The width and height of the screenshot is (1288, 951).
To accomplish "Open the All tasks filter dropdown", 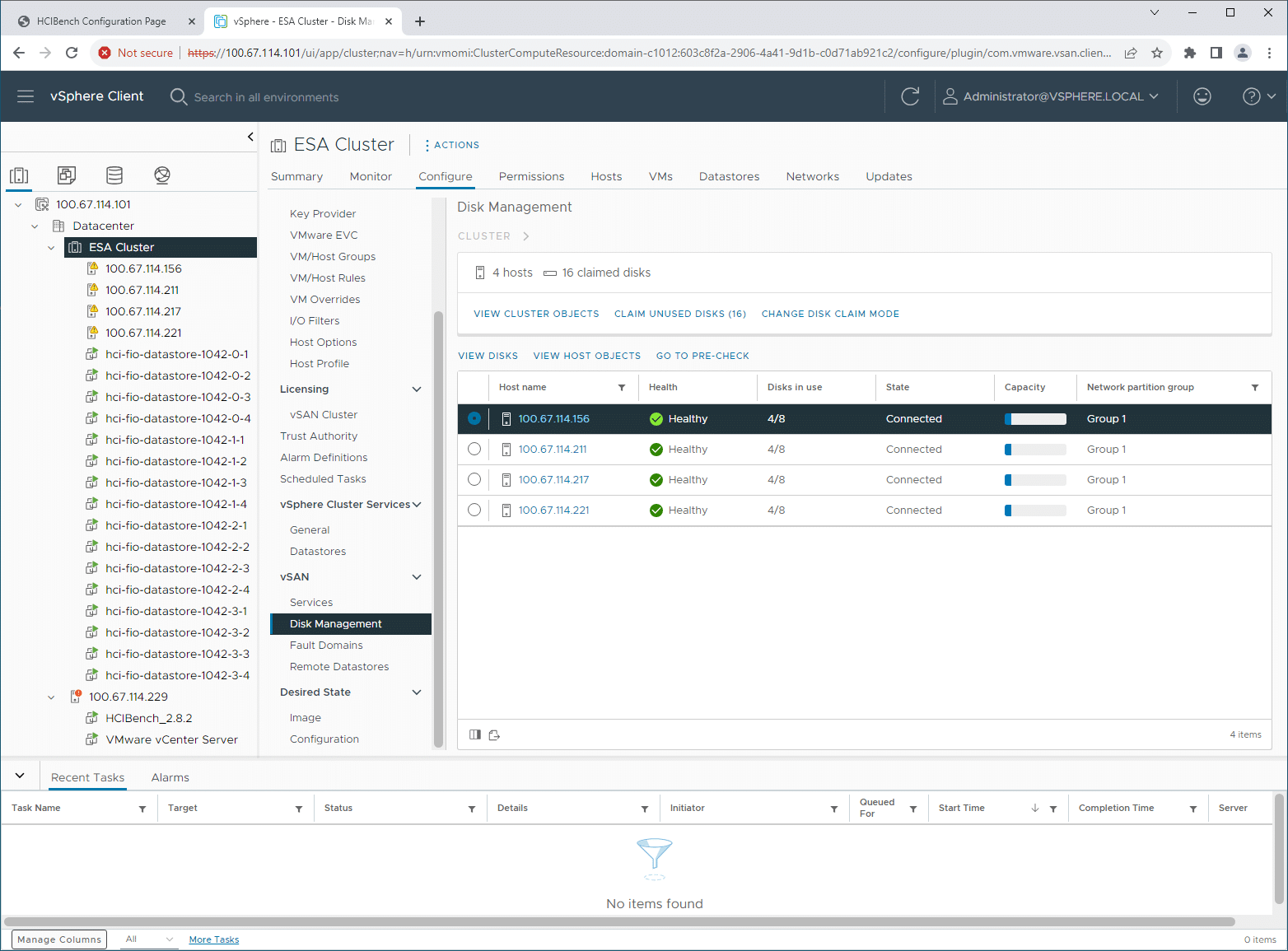I will click(x=149, y=939).
